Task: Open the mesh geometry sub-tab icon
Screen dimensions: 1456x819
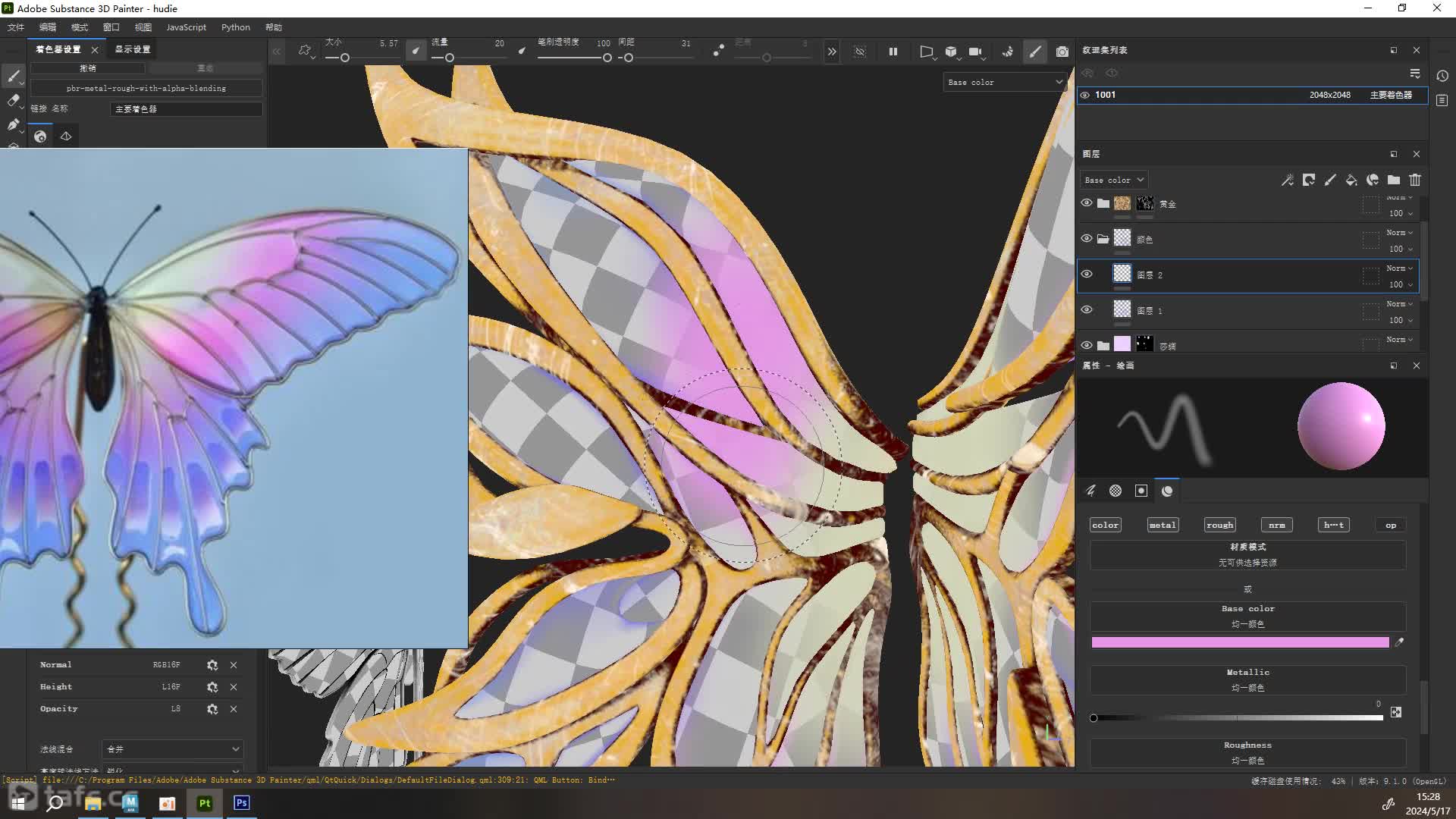Action: click(66, 136)
